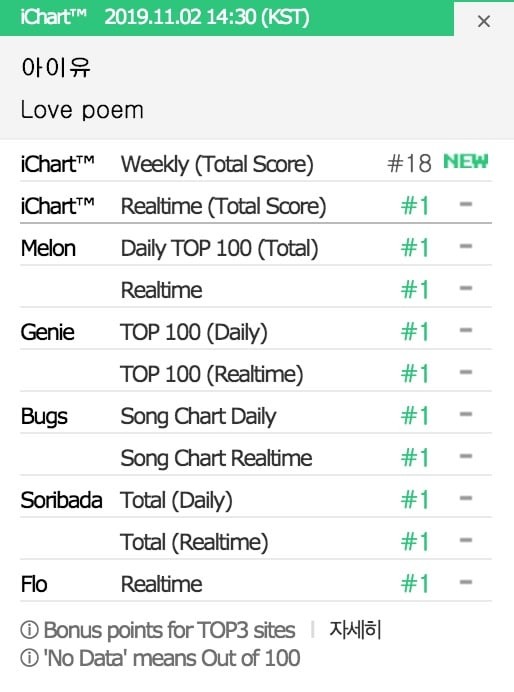Click the info icon beside Bonus points
Viewport: 514px width, 692px height.
tap(30, 630)
